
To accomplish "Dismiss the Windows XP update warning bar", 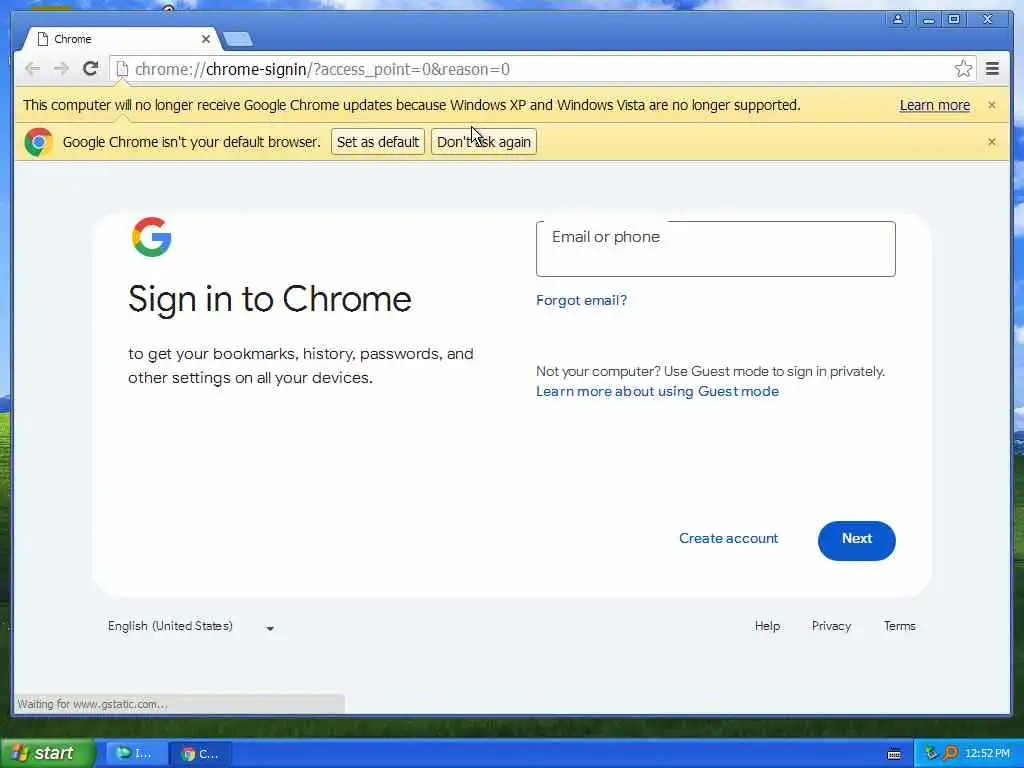I will coord(991,105).
